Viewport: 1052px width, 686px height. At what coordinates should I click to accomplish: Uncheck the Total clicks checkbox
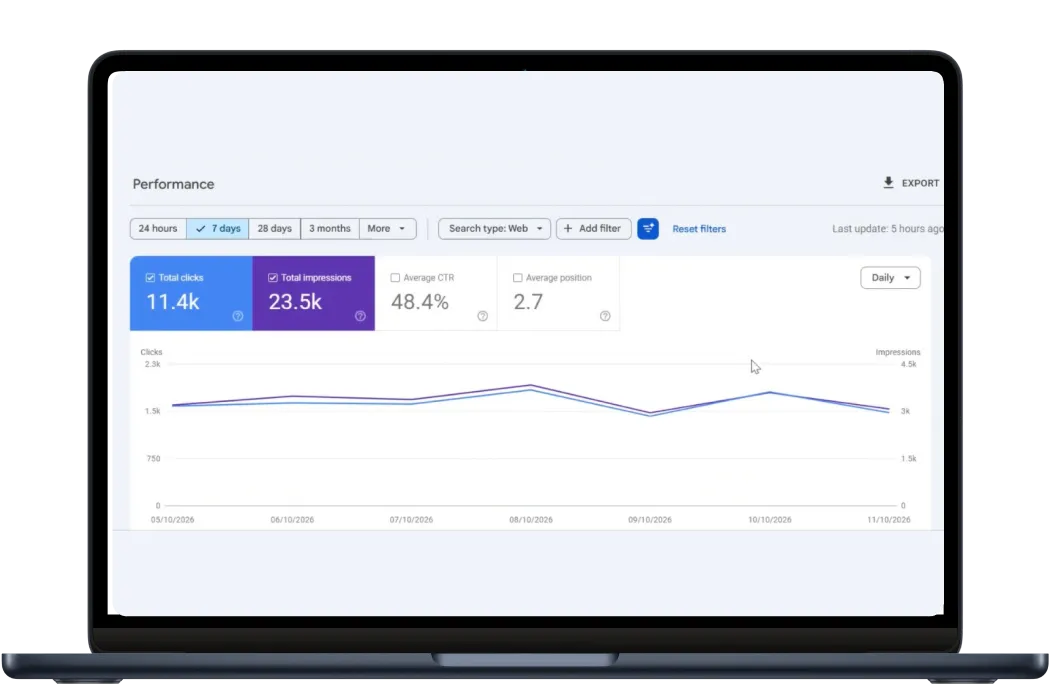150,278
